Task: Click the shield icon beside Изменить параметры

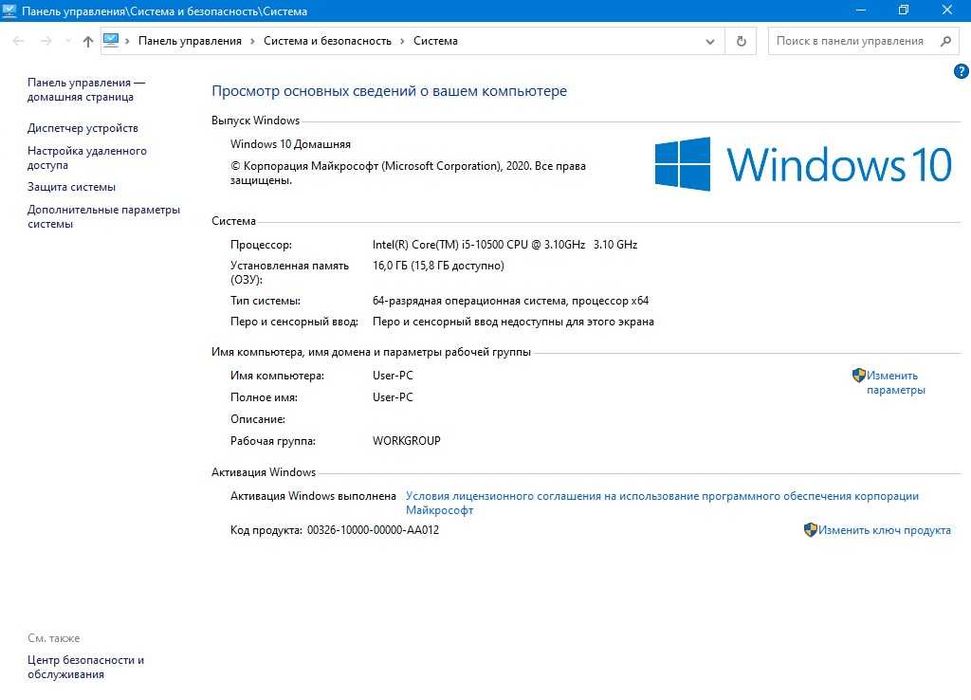Action: [858, 375]
